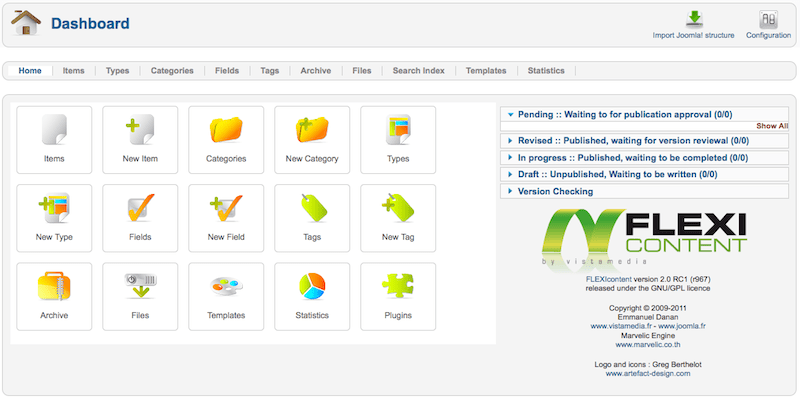Open the Categories tab in the menu

pyautogui.click(x=172, y=71)
